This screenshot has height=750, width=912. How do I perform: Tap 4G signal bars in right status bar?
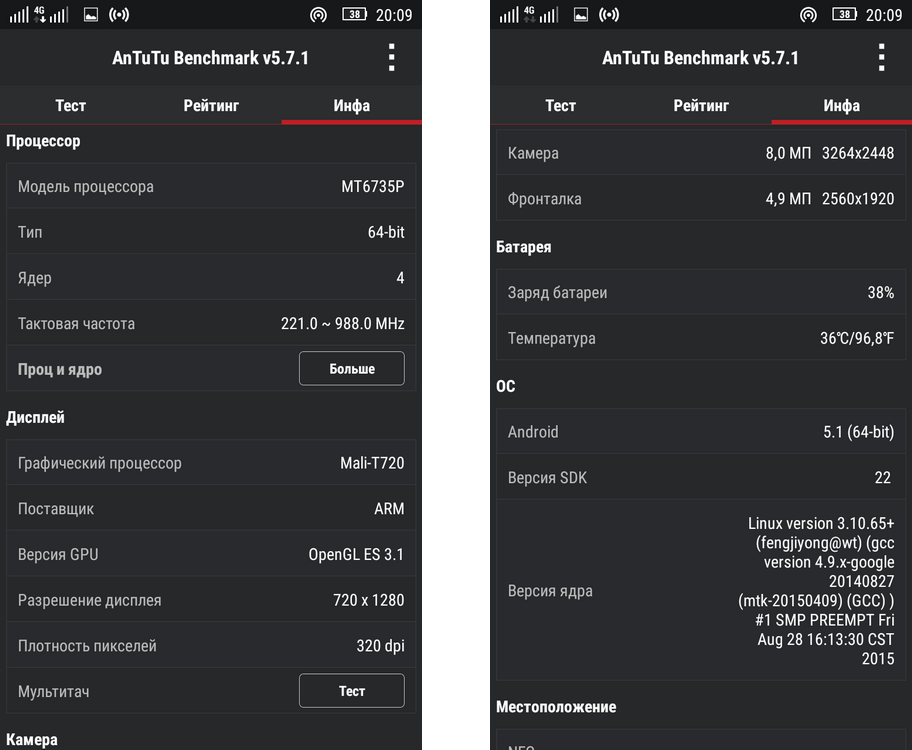[x=528, y=15]
